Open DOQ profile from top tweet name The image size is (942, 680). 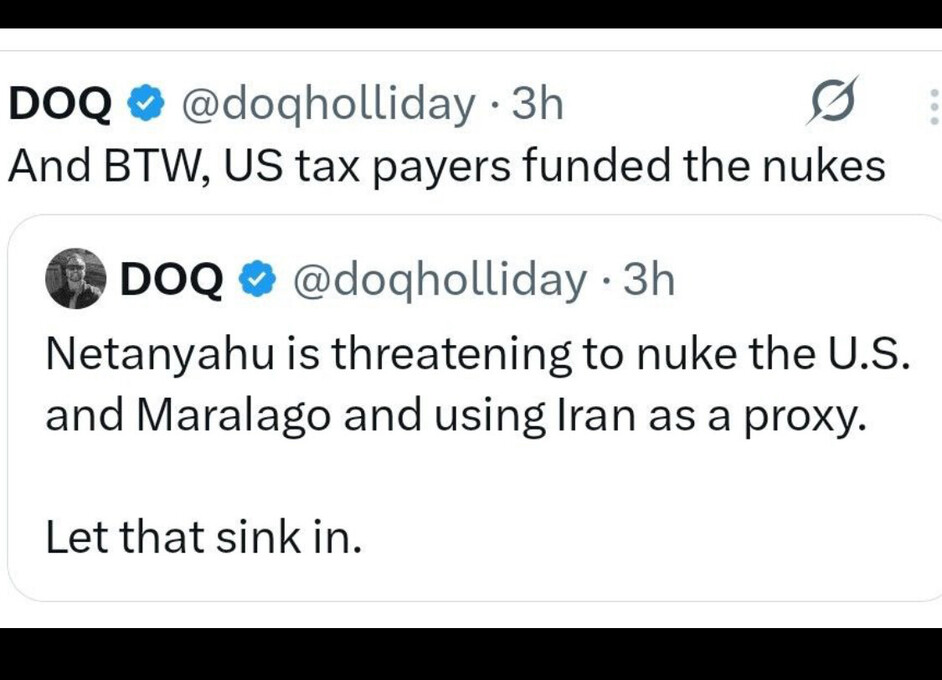point(59,104)
